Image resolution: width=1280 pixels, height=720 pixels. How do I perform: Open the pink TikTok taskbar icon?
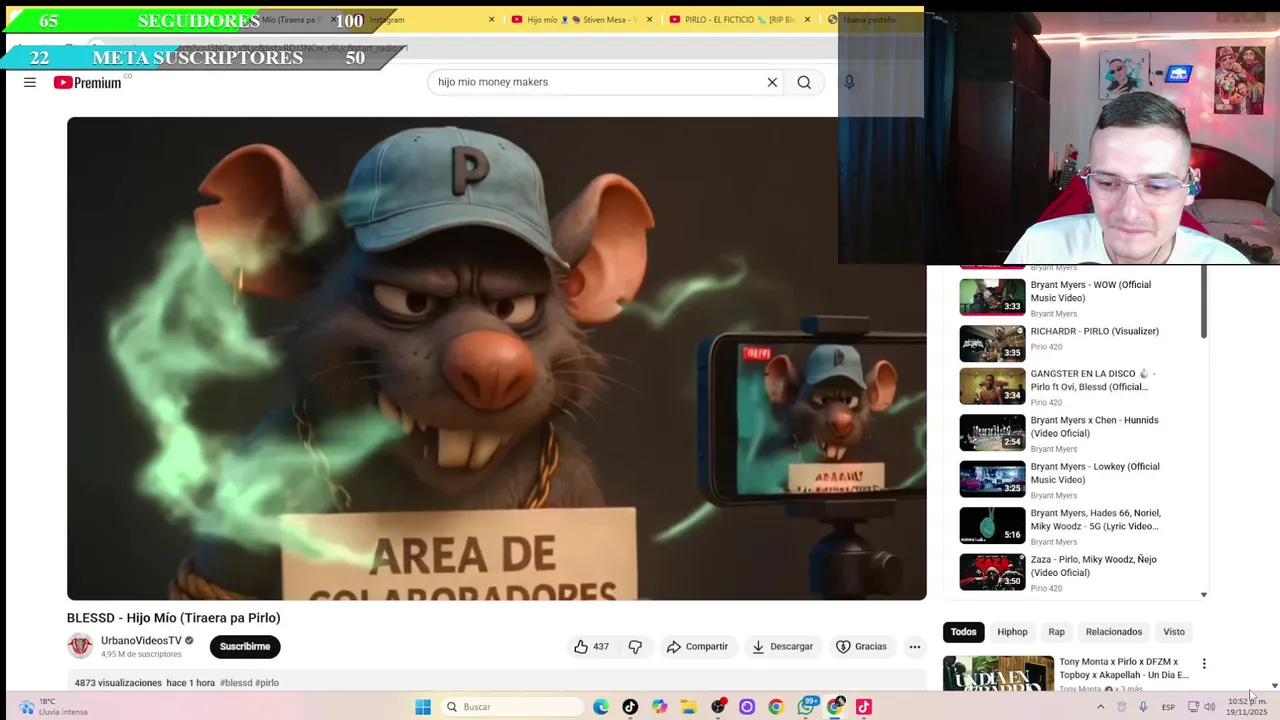[x=864, y=707]
